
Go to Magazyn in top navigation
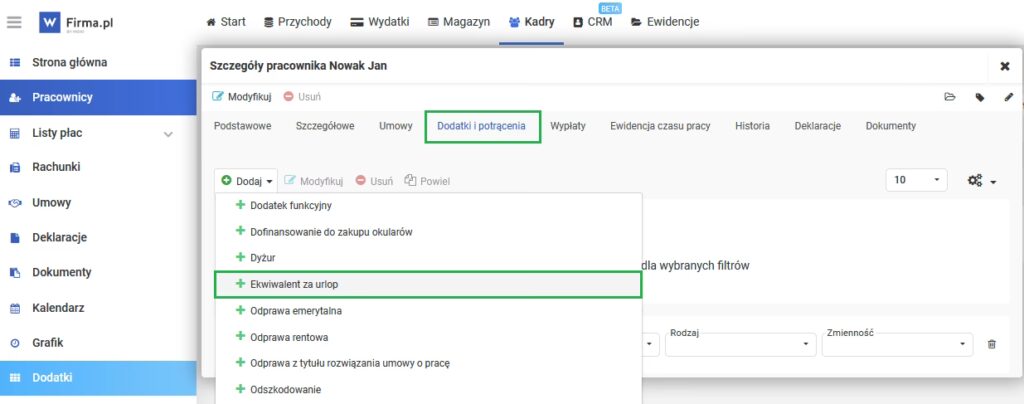(458, 21)
